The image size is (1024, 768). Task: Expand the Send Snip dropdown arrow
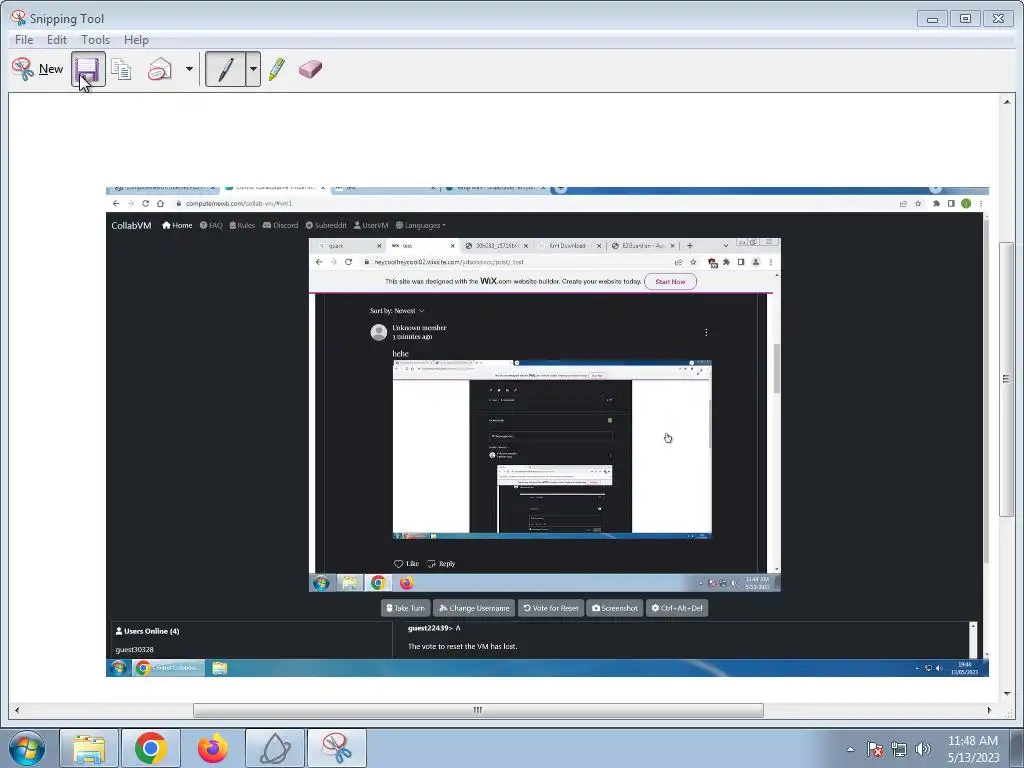click(x=189, y=69)
